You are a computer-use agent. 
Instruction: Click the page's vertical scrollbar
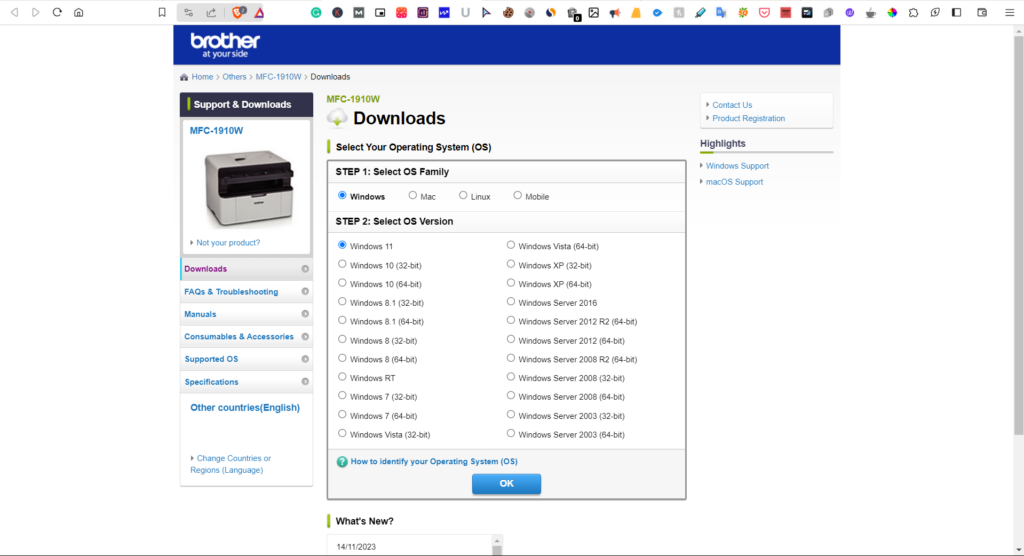1018,200
